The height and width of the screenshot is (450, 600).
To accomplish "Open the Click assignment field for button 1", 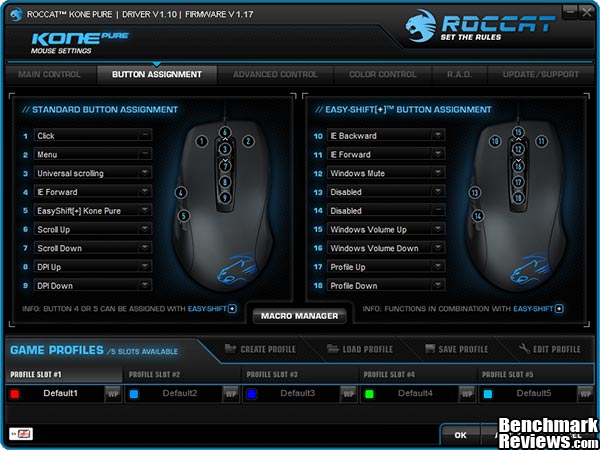I will click(x=93, y=135).
